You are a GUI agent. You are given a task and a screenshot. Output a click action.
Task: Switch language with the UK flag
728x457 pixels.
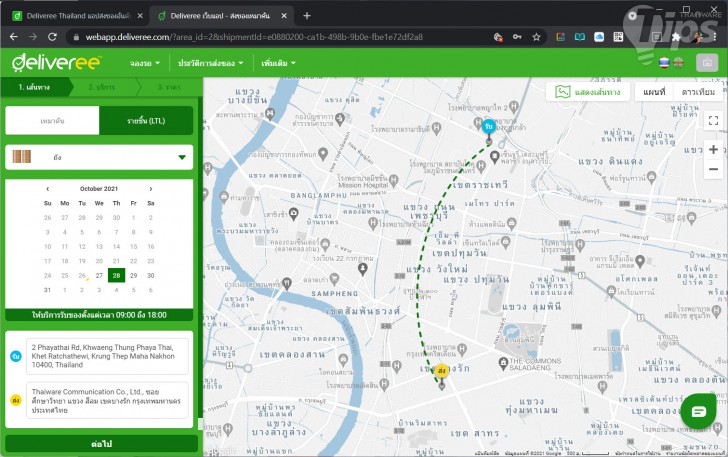click(679, 63)
